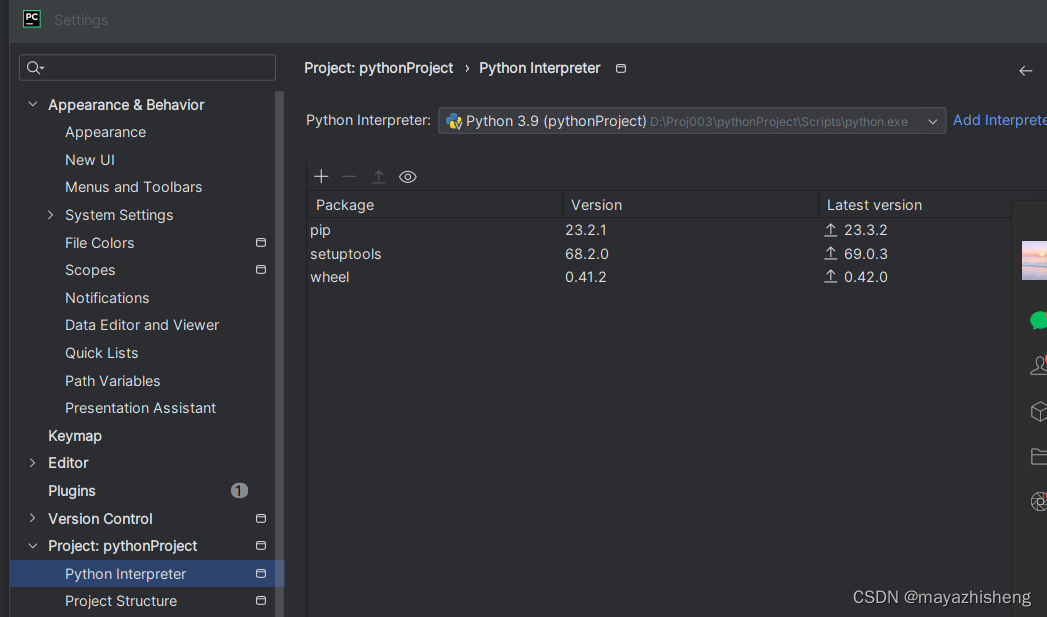Screen dimensions: 1047x617
Task: Click the sunset avatar thumbnail at right edge
Action: (x=1034, y=260)
